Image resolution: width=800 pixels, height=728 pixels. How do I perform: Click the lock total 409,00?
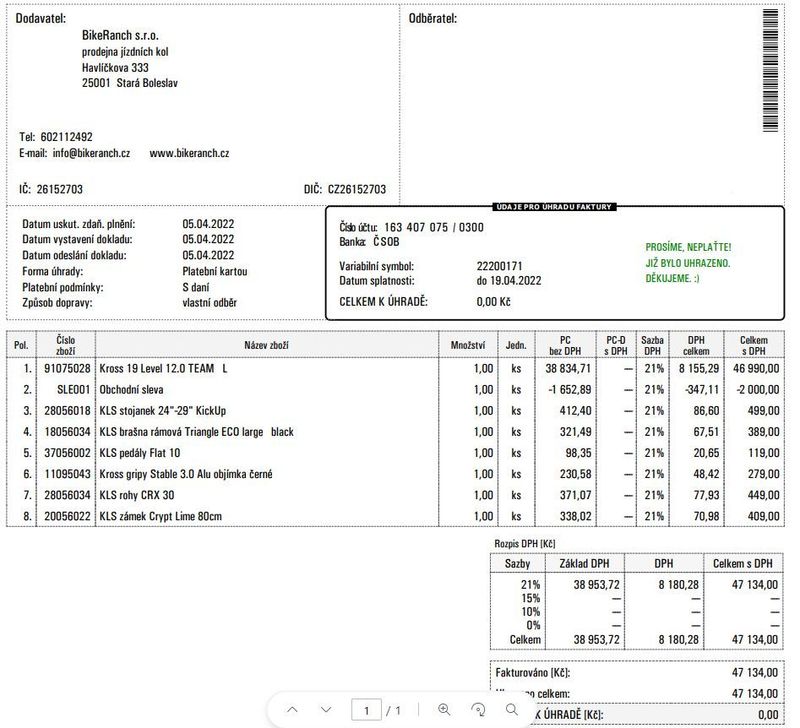click(x=764, y=516)
